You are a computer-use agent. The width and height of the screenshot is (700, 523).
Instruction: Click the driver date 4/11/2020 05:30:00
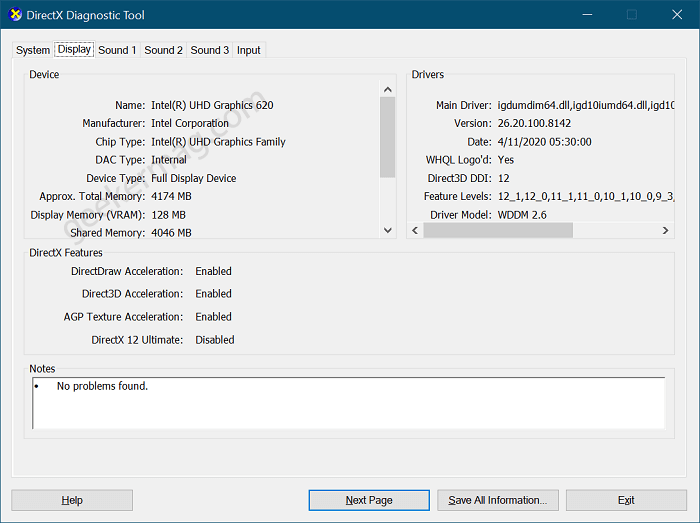point(544,142)
